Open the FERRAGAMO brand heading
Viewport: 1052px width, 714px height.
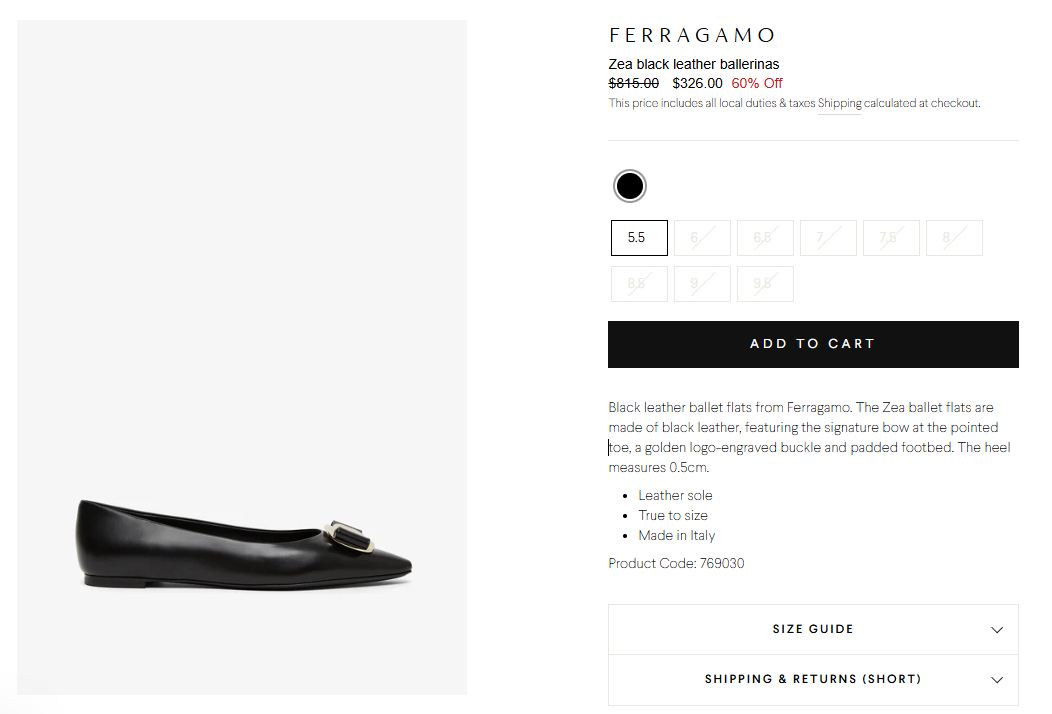pos(692,36)
